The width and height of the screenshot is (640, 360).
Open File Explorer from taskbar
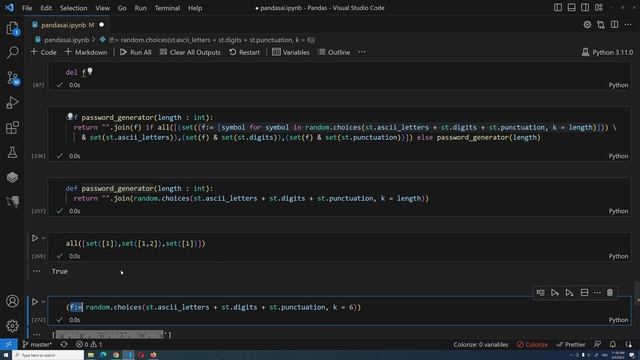coord(91,355)
